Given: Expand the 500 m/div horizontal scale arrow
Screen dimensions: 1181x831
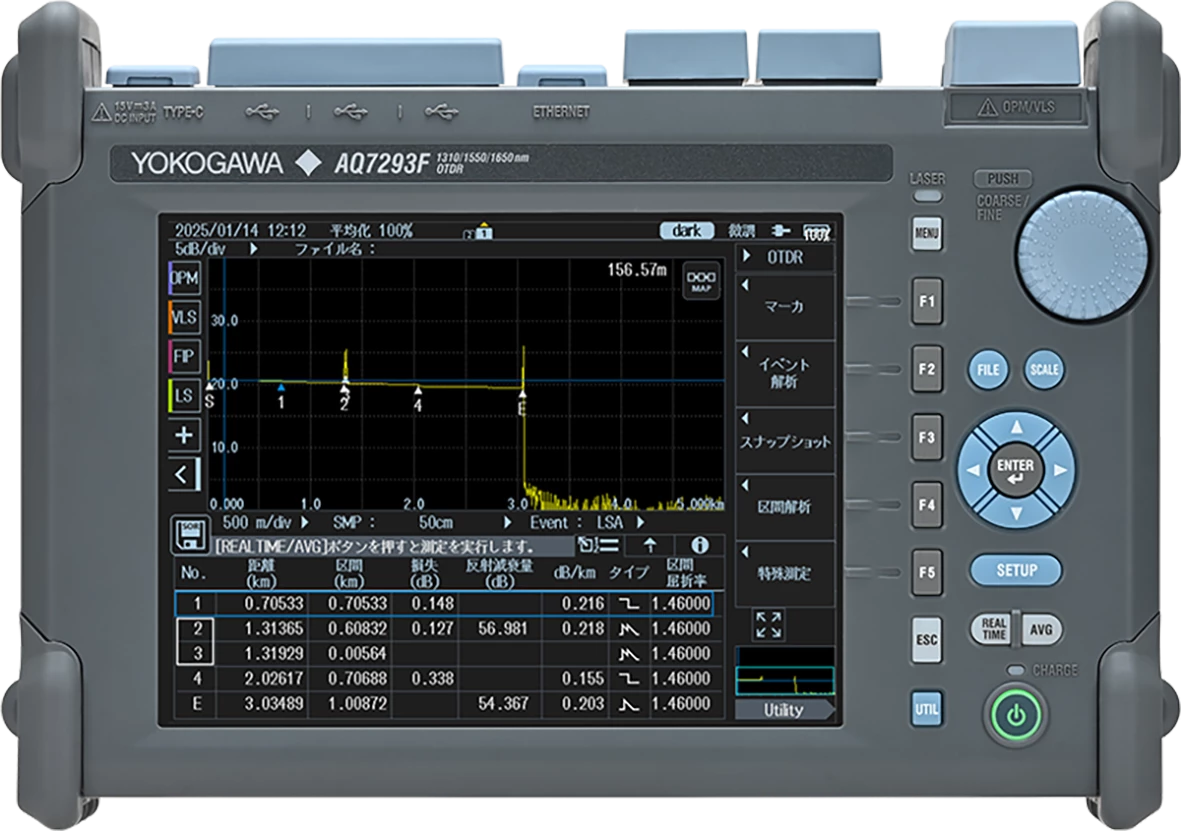Looking at the screenshot, I should (x=305, y=522).
